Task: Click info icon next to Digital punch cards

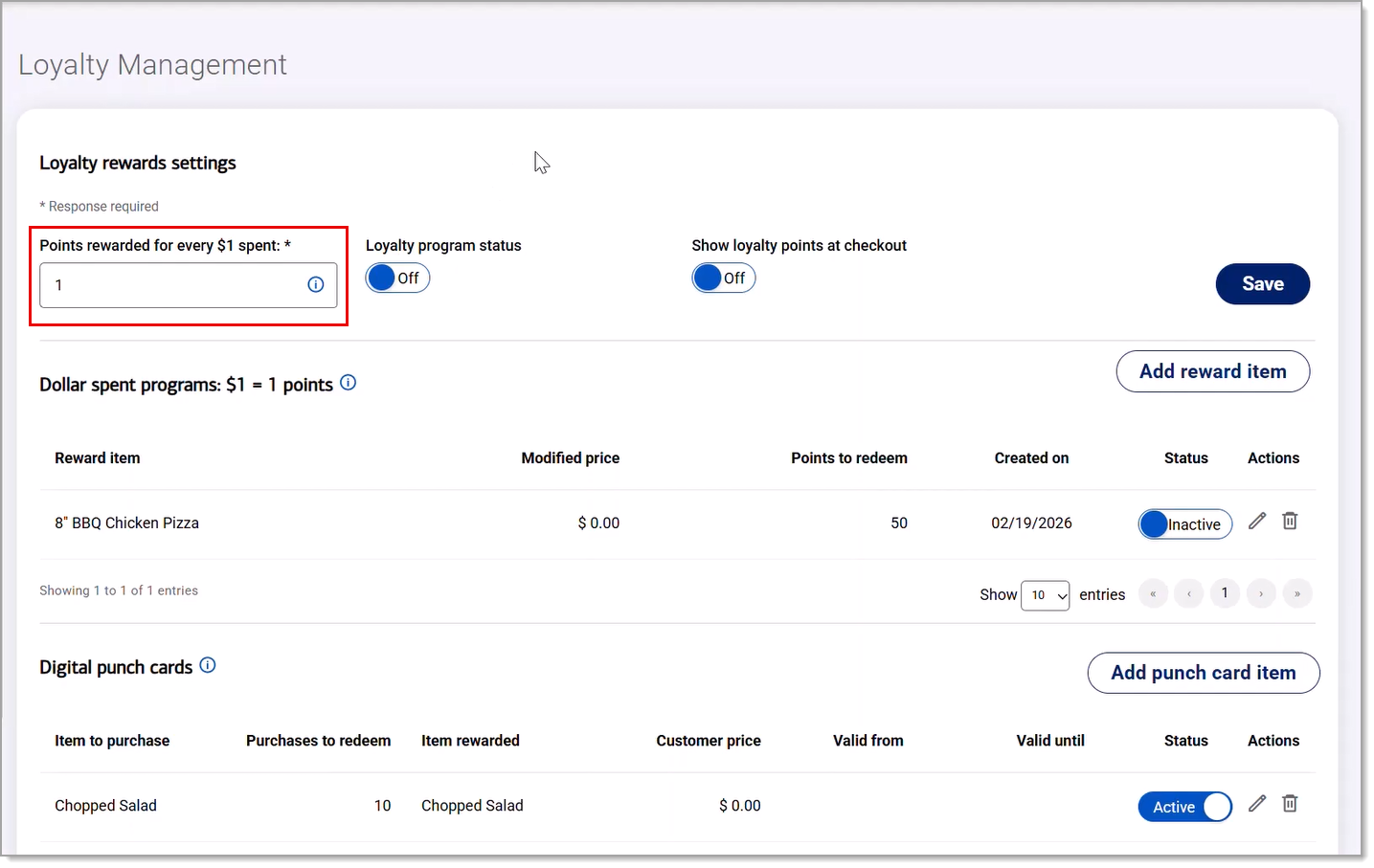Action: point(208,665)
